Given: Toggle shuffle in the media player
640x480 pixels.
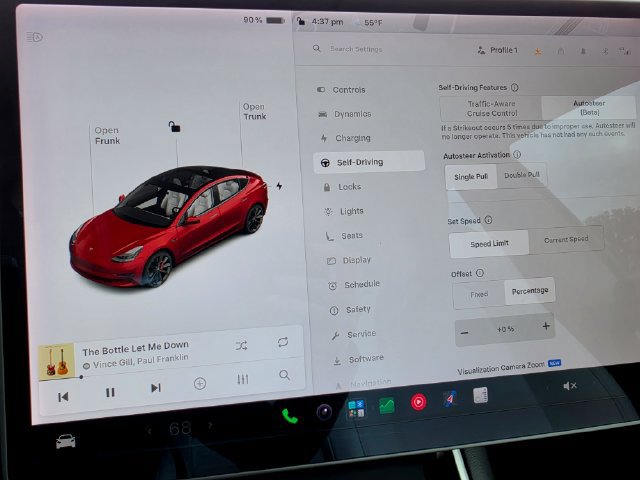Looking at the screenshot, I should pyautogui.click(x=241, y=346).
